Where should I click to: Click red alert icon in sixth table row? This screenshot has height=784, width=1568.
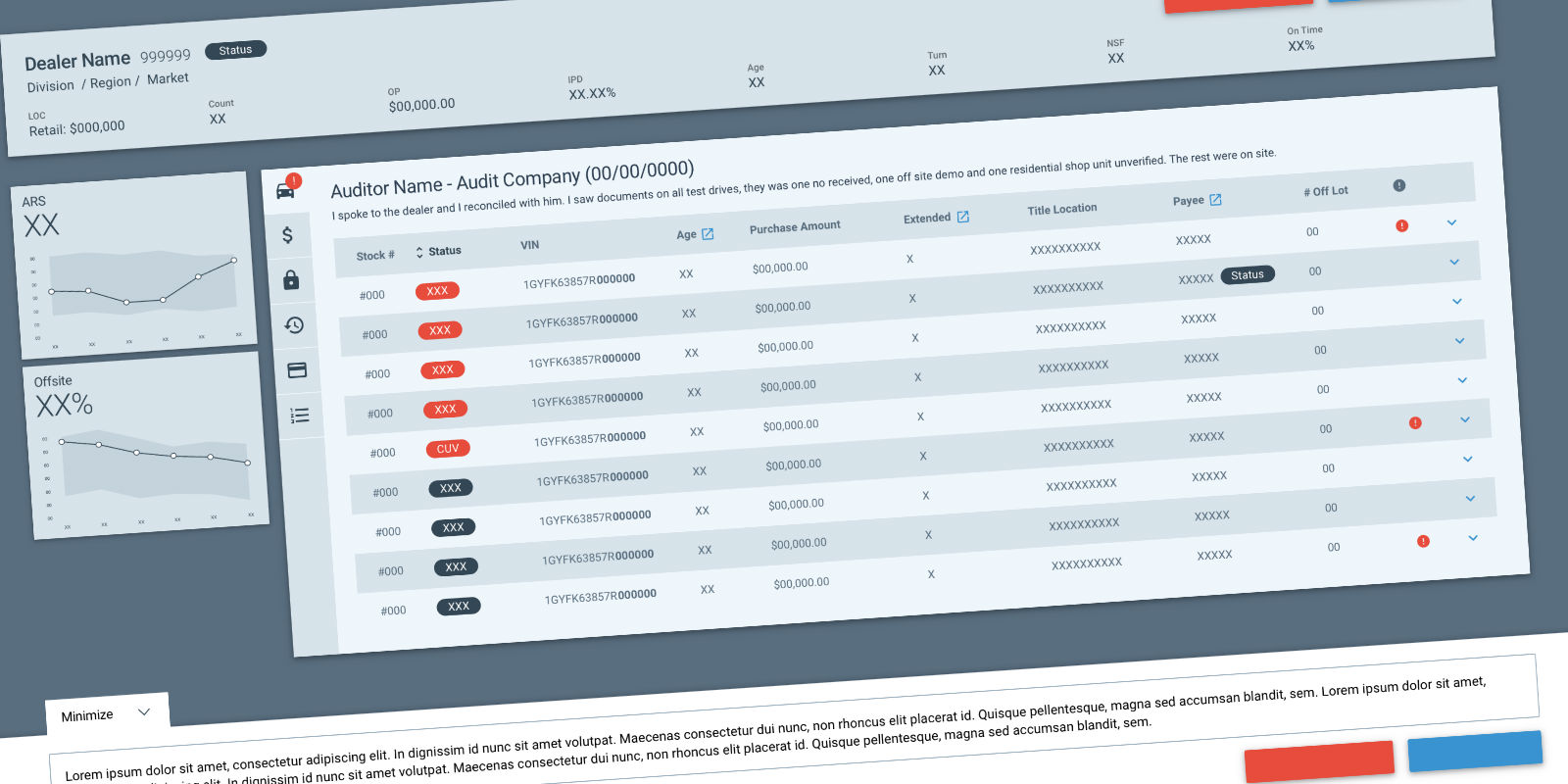pyautogui.click(x=1415, y=423)
